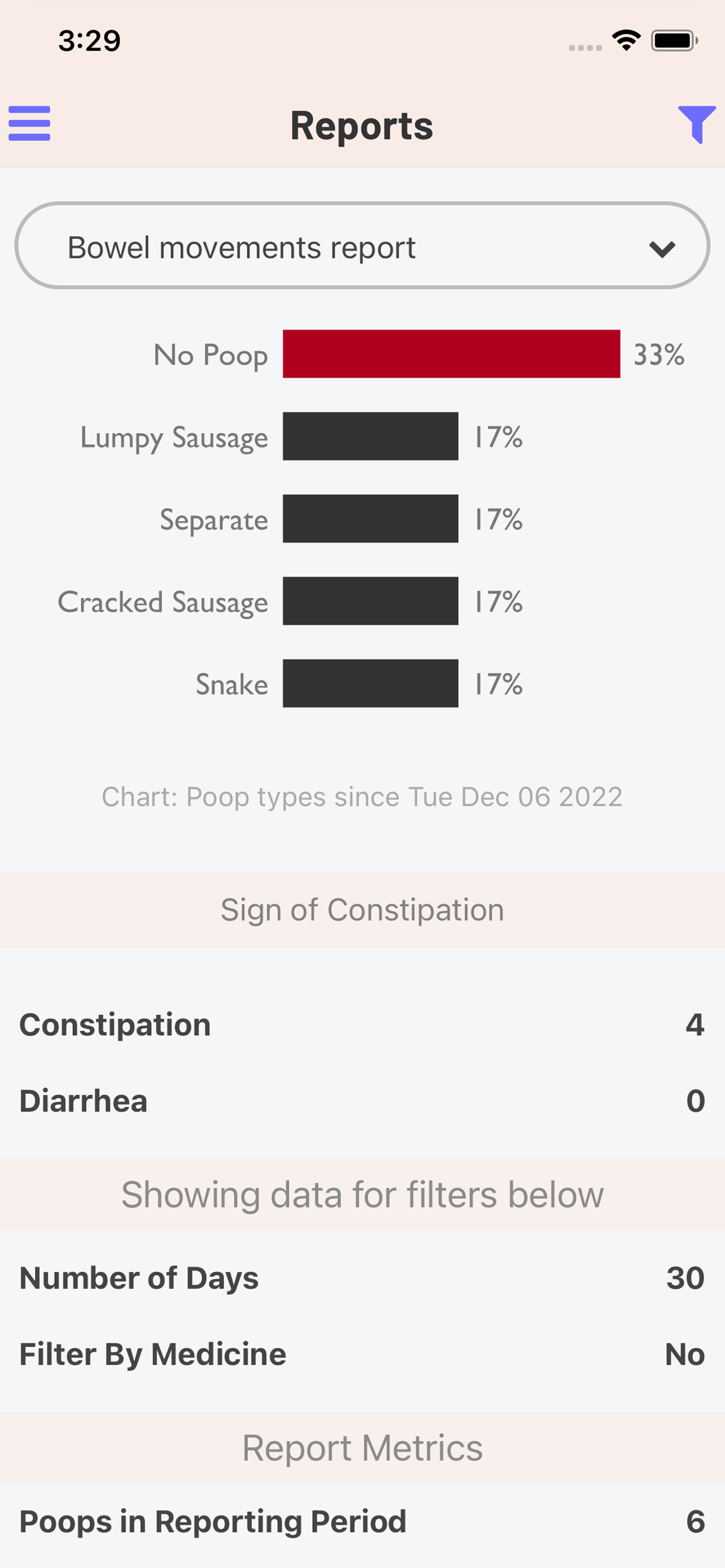Tap the battery indicator icon
The image size is (725, 1568).
[674, 41]
